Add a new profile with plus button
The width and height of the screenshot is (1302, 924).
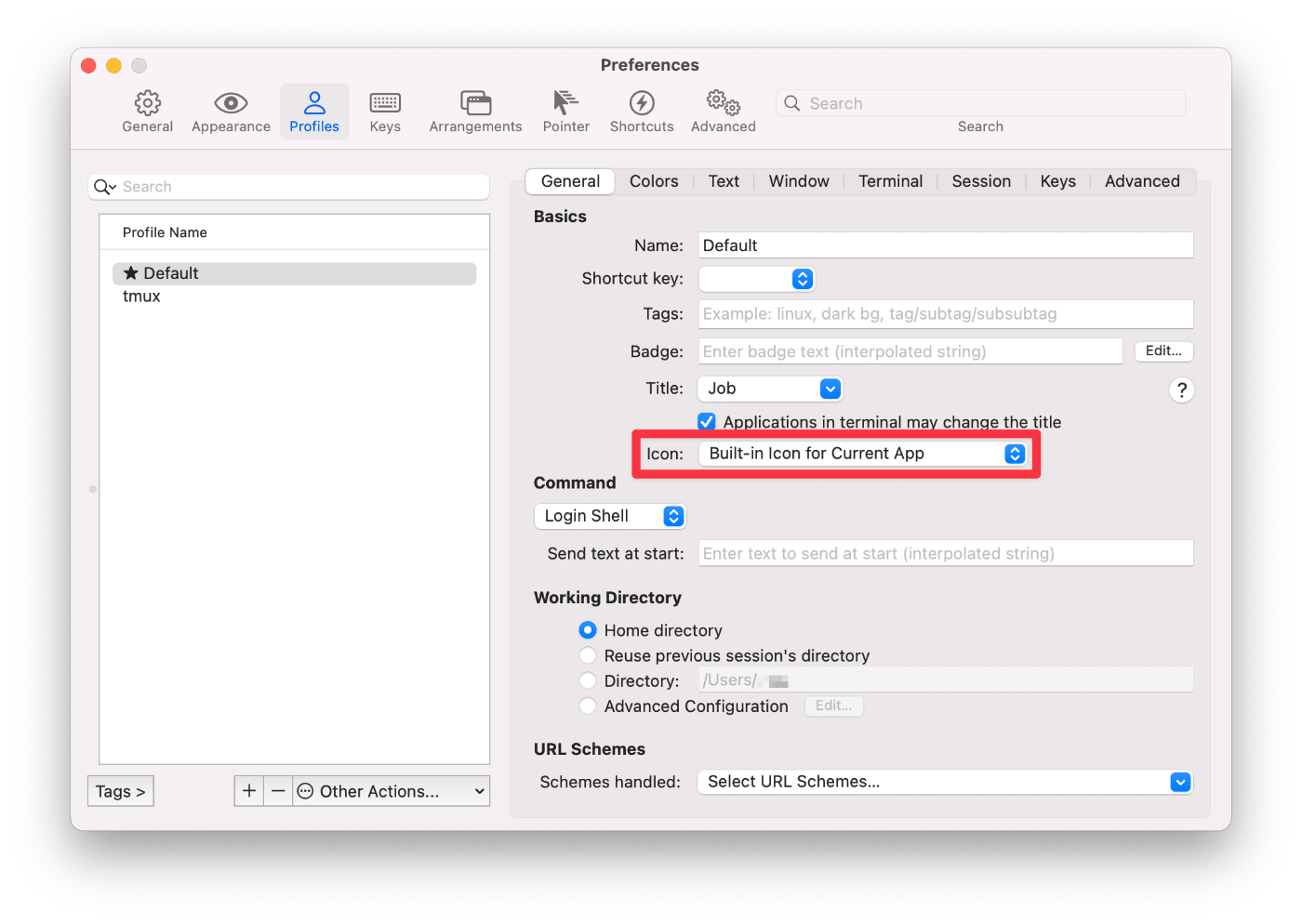click(249, 791)
